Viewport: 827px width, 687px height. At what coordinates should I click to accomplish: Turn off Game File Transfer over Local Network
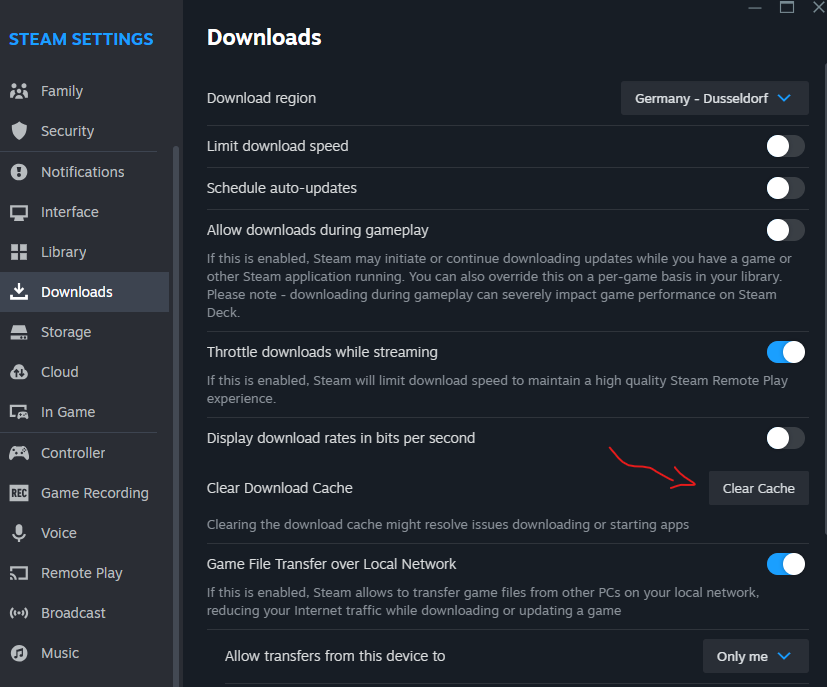[x=785, y=564]
